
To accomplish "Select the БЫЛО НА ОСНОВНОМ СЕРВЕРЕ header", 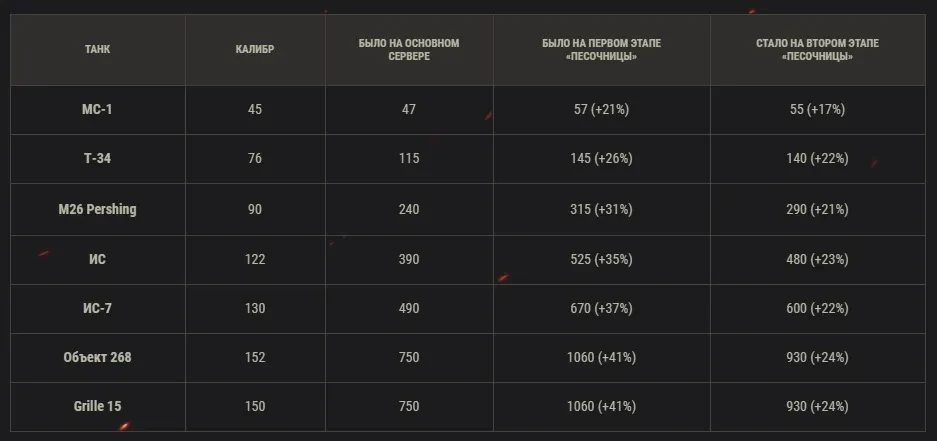I will point(408,50).
